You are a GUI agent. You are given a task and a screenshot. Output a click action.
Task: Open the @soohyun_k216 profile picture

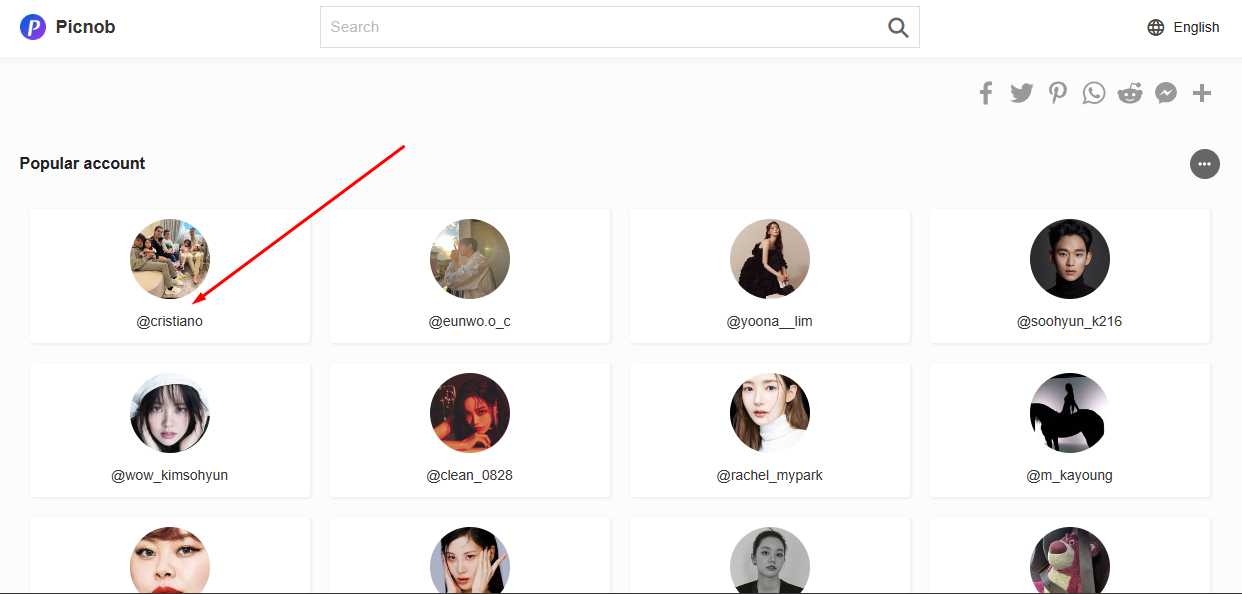1070,259
